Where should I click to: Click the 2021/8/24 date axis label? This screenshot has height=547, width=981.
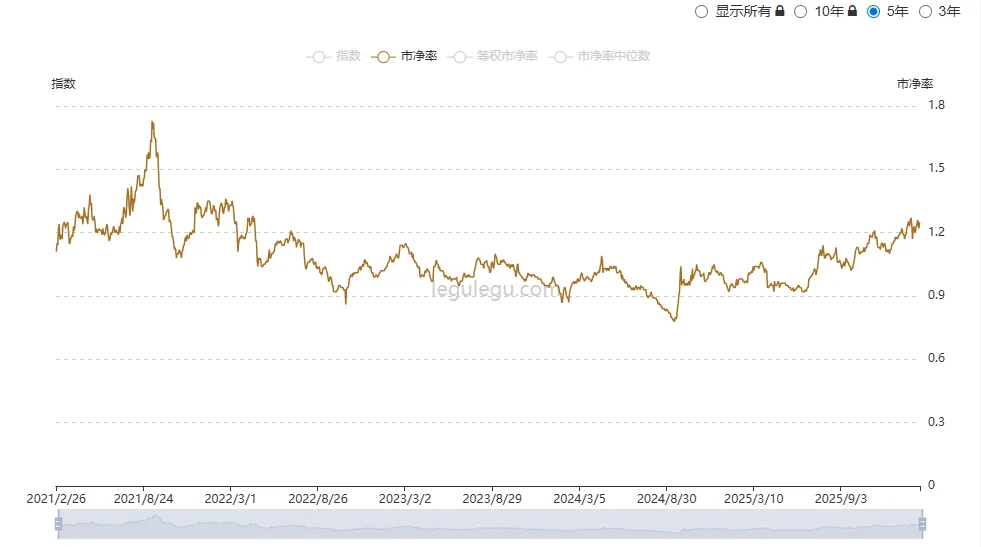click(x=143, y=499)
